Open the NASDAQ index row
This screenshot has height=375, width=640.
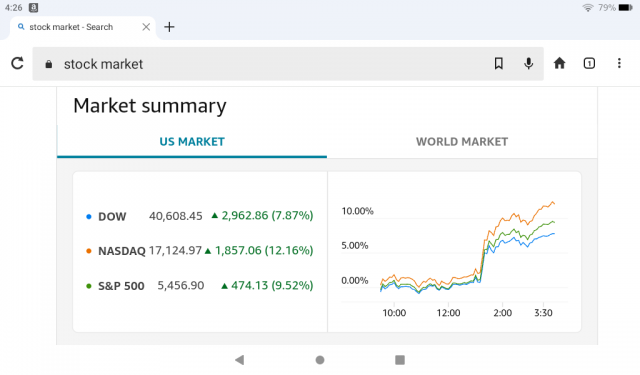(200, 250)
